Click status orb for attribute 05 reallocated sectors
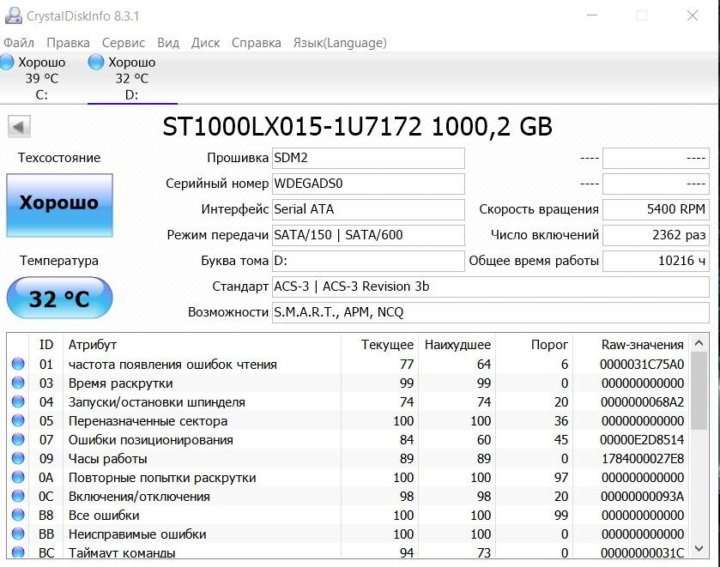This screenshot has height=567, width=720. pyautogui.click(x=18, y=422)
